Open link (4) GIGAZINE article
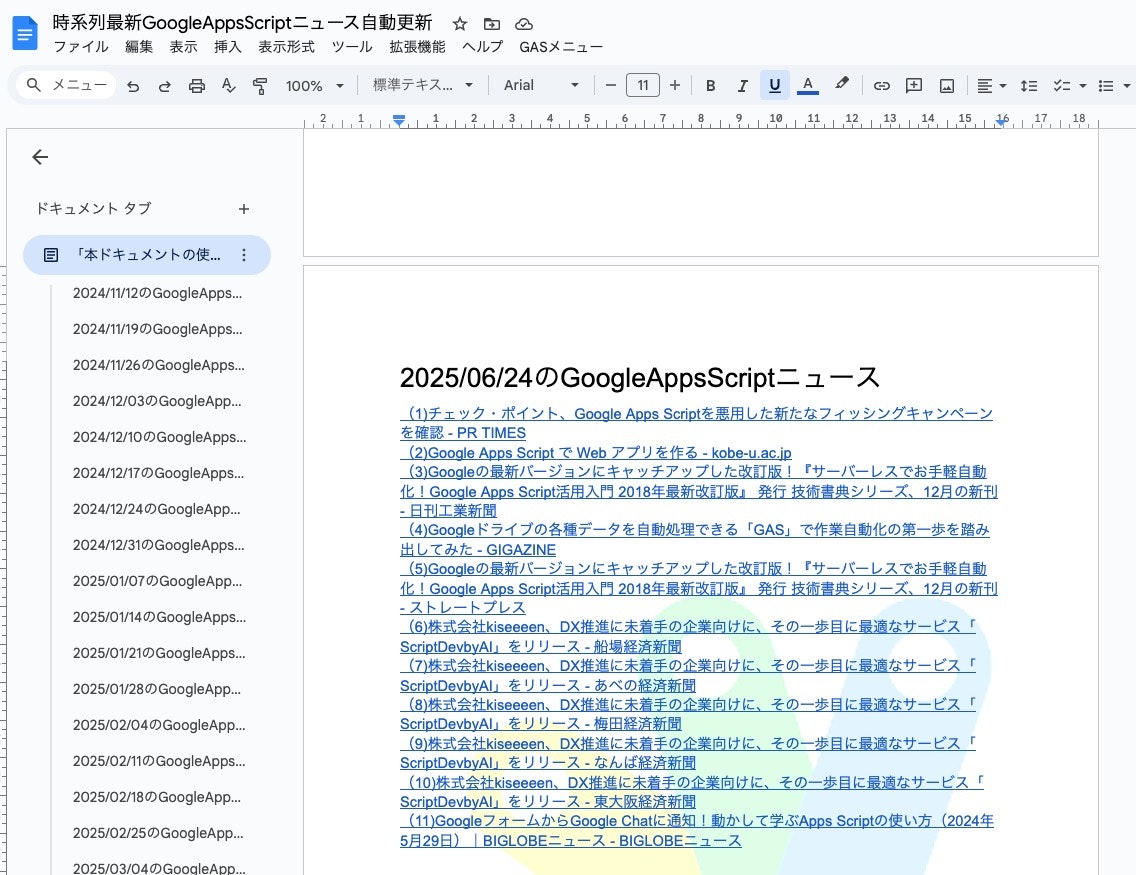The height and width of the screenshot is (875, 1136). pyautogui.click(x=695, y=540)
